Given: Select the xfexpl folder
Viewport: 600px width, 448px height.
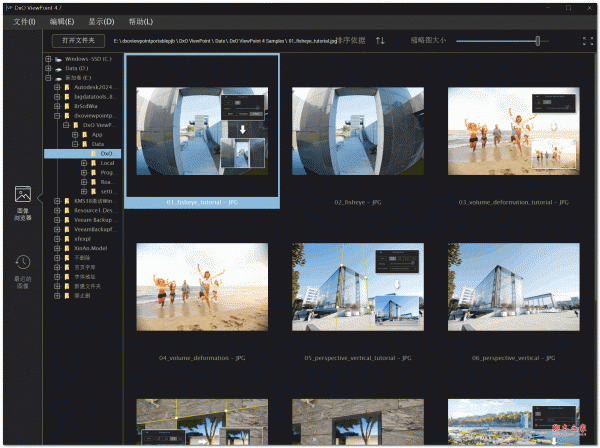Looking at the screenshot, I should tap(82, 239).
